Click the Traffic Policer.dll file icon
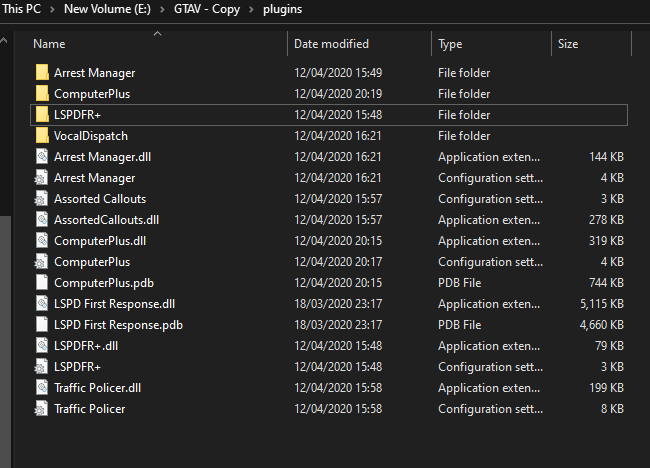This screenshot has width=650, height=468. coord(41,388)
